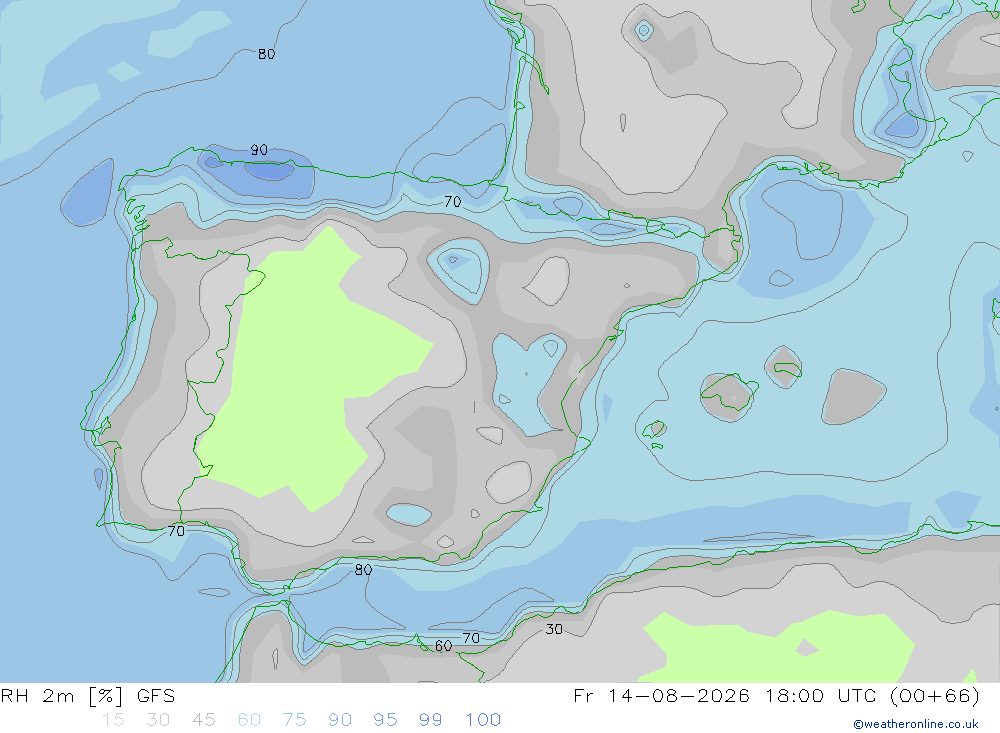Screen dimensions: 1000x733
Task: Click the contour label 70 next to the 60 label
Action: pyautogui.click(x=471, y=638)
